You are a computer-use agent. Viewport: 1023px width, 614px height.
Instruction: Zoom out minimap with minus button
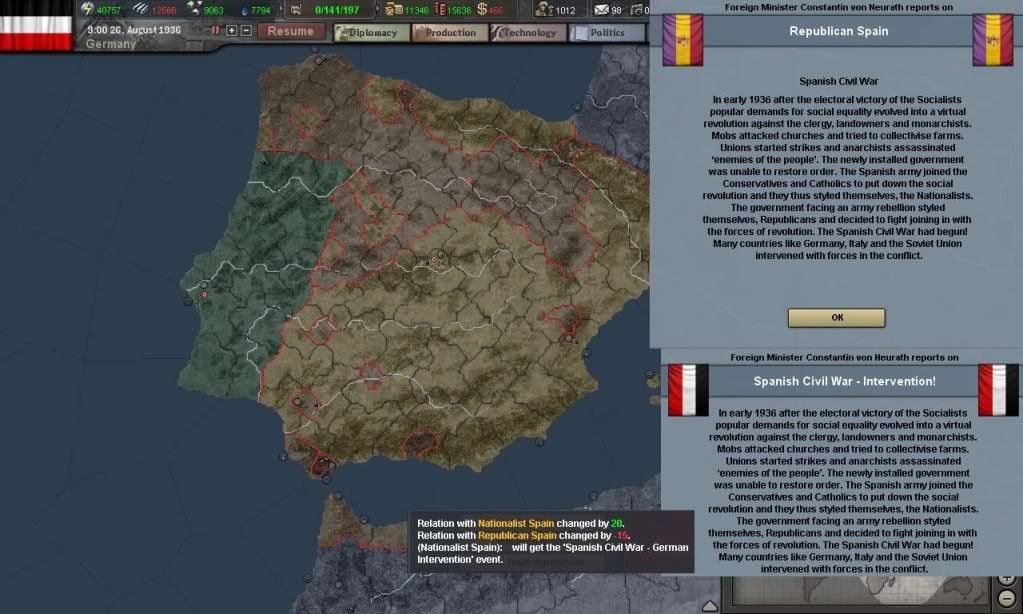[1007, 597]
